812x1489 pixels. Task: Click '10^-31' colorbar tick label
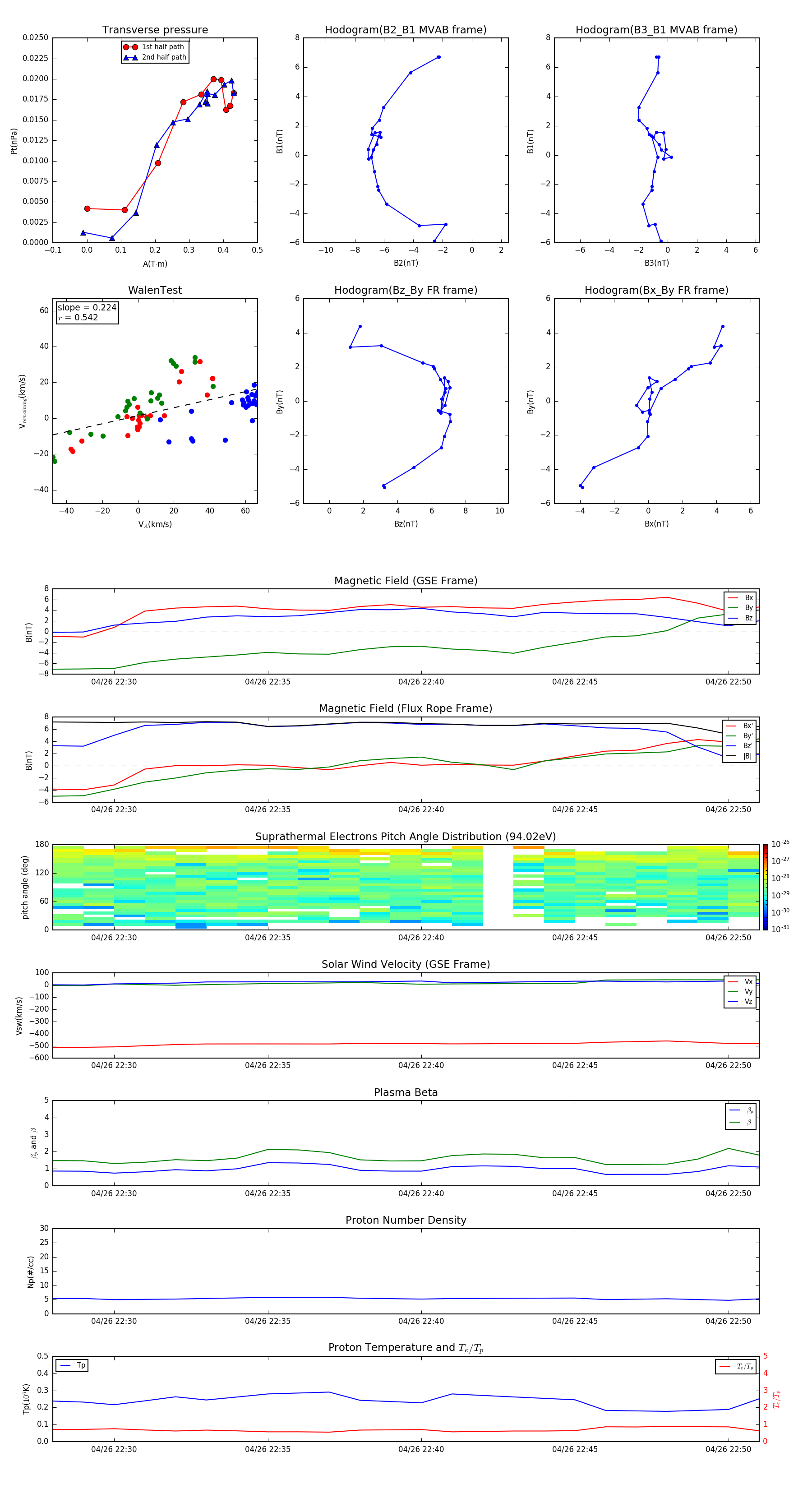coord(780,929)
